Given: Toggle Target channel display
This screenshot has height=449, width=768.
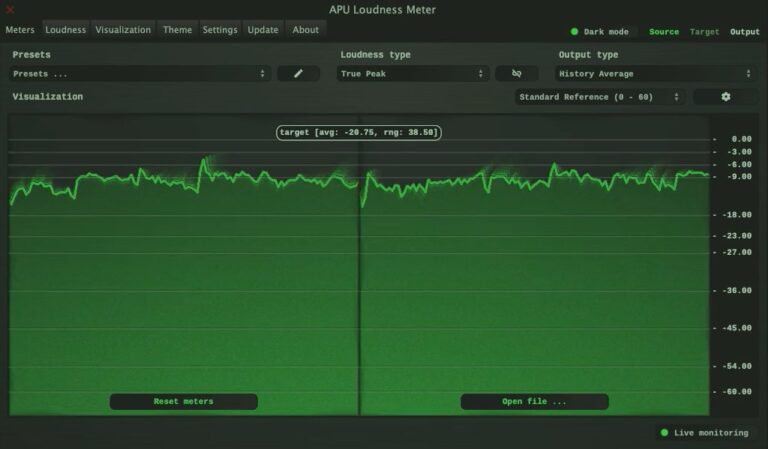Looking at the screenshot, I should pyautogui.click(x=704, y=32).
